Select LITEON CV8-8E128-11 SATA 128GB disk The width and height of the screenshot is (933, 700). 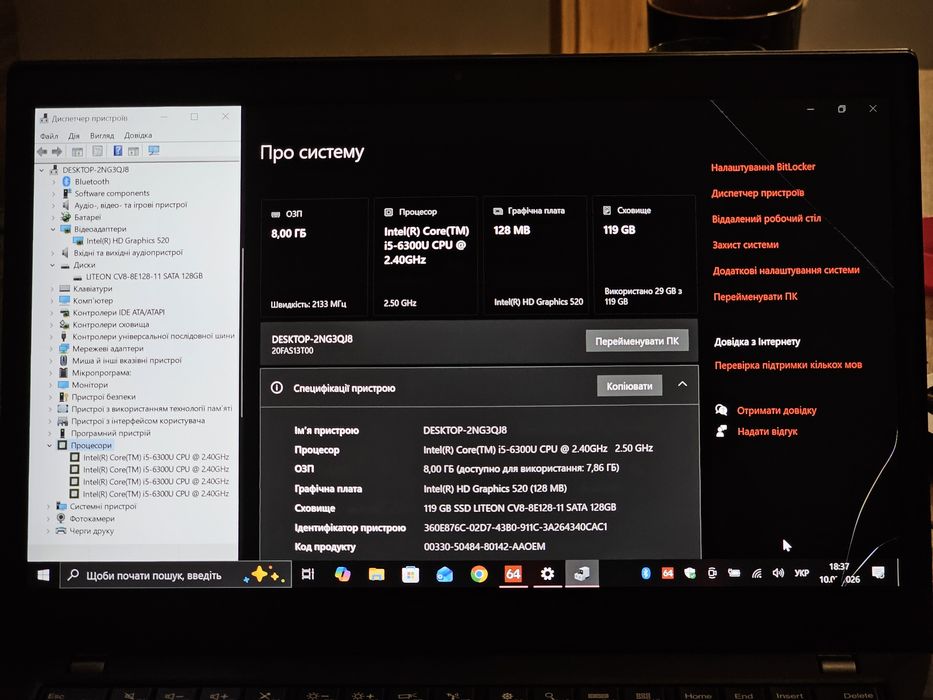(x=144, y=276)
